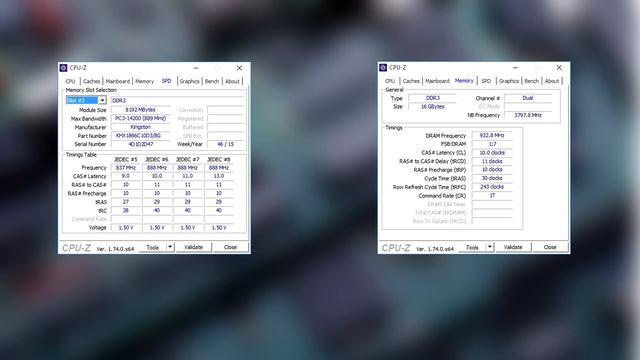Click JEDEC #7 CAS# Latency 11.0
This screenshot has width=640, height=360.
(188, 176)
